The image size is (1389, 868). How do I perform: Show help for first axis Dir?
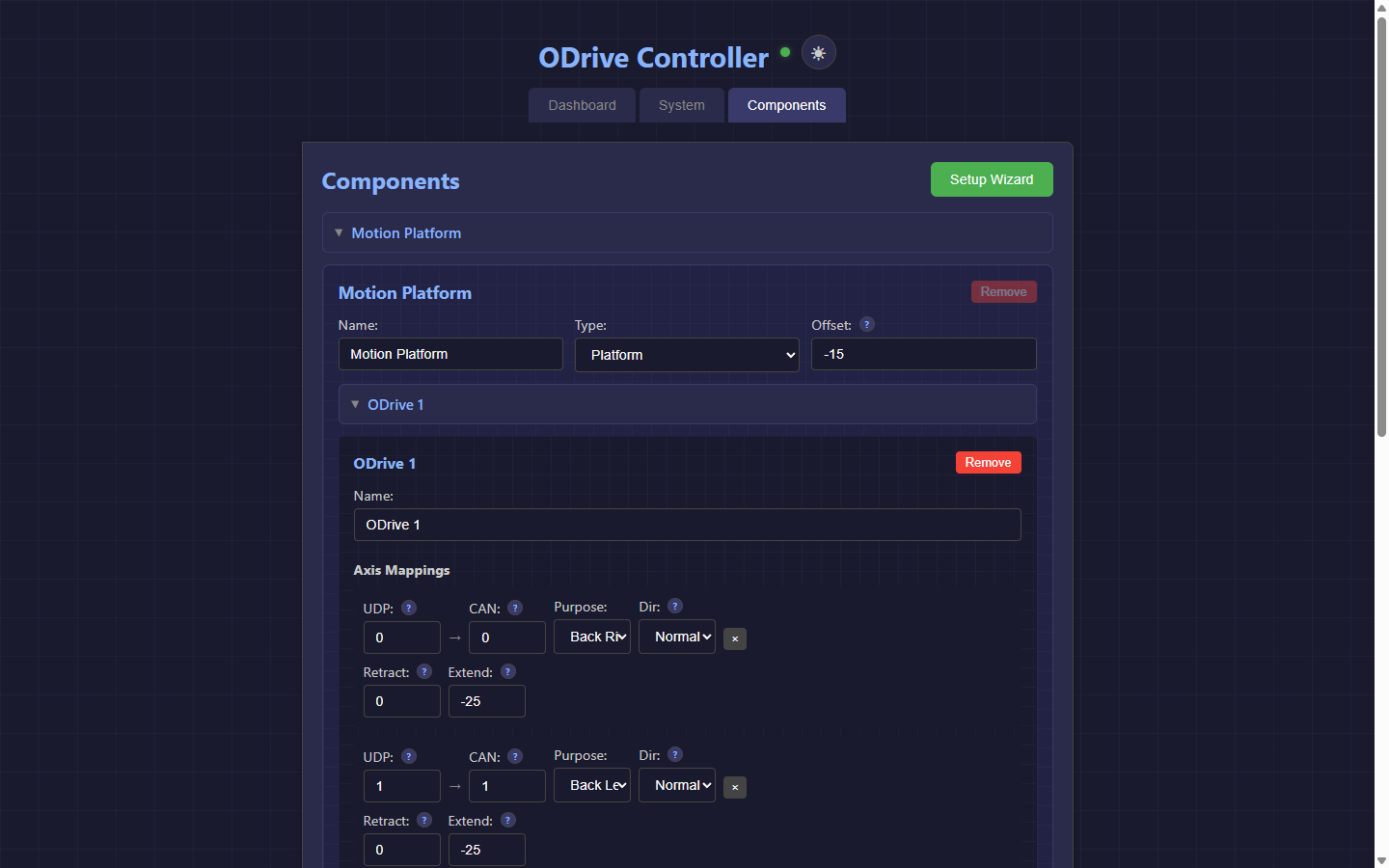(675, 606)
